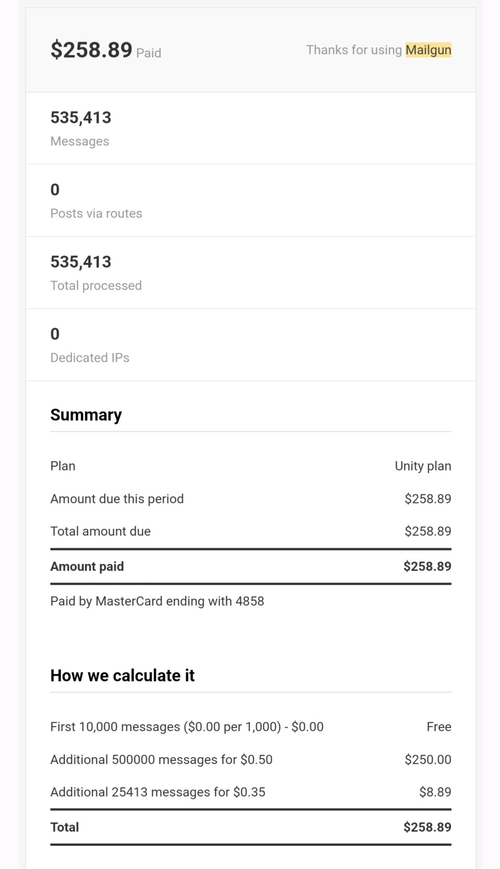Screen dimensions: 500x869
Task: Click the Total processed figure
Action: (81, 262)
